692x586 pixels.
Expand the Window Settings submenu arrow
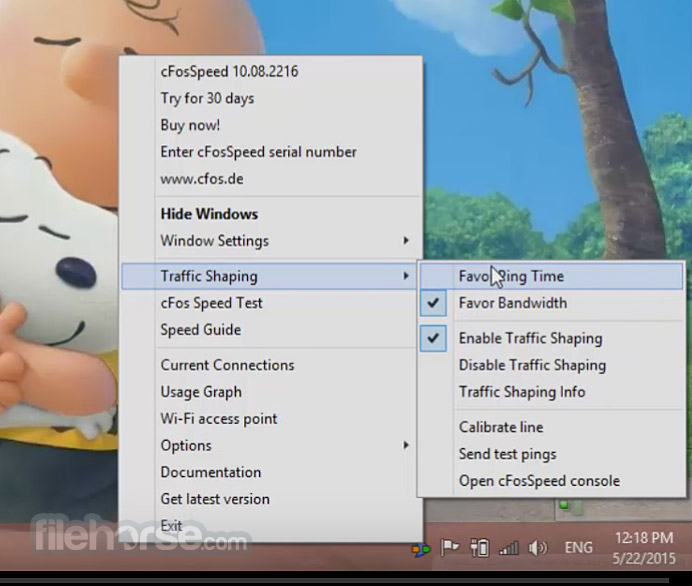406,240
